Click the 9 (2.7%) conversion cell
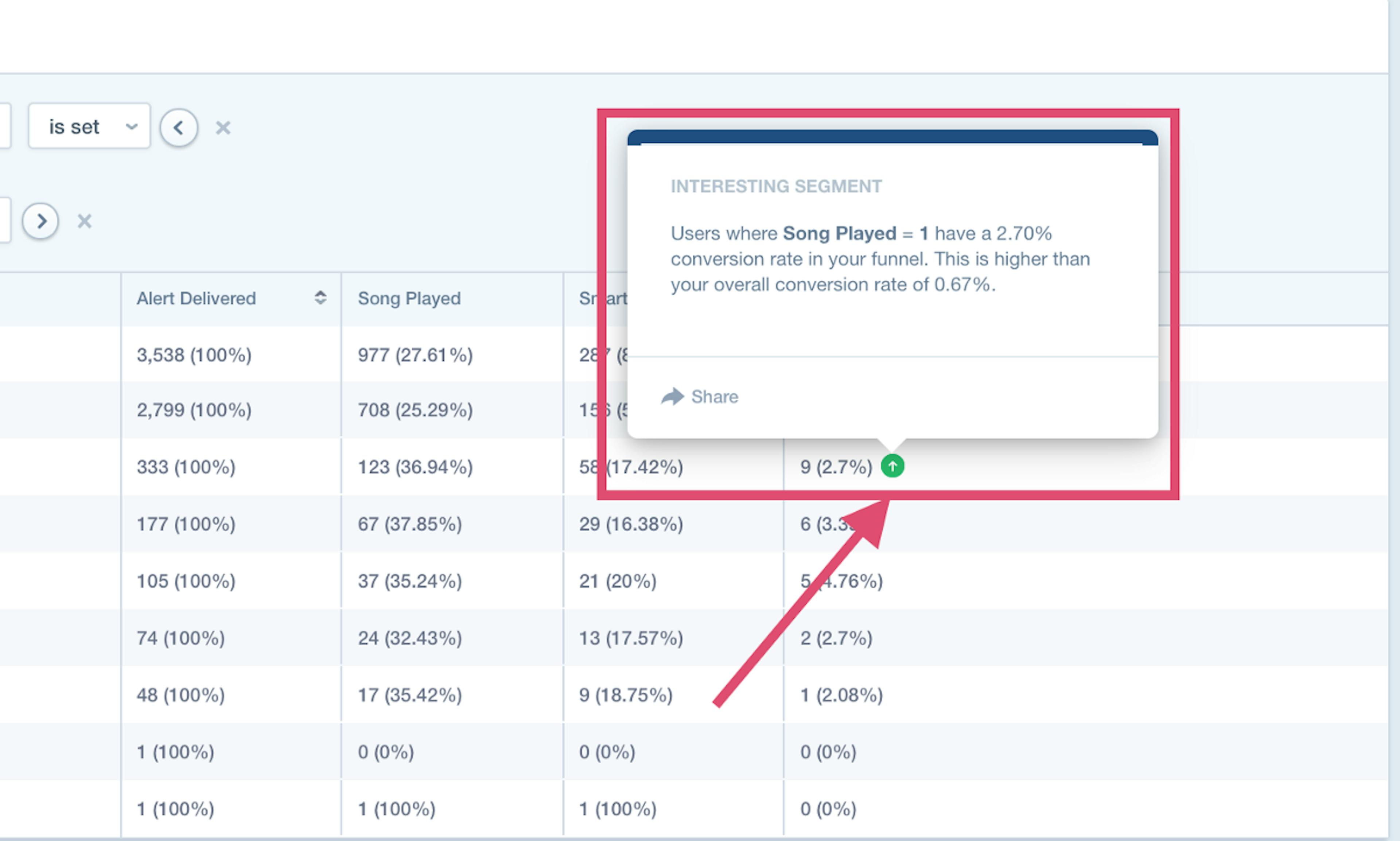Viewport: 1400px width, 841px height. (x=836, y=467)
